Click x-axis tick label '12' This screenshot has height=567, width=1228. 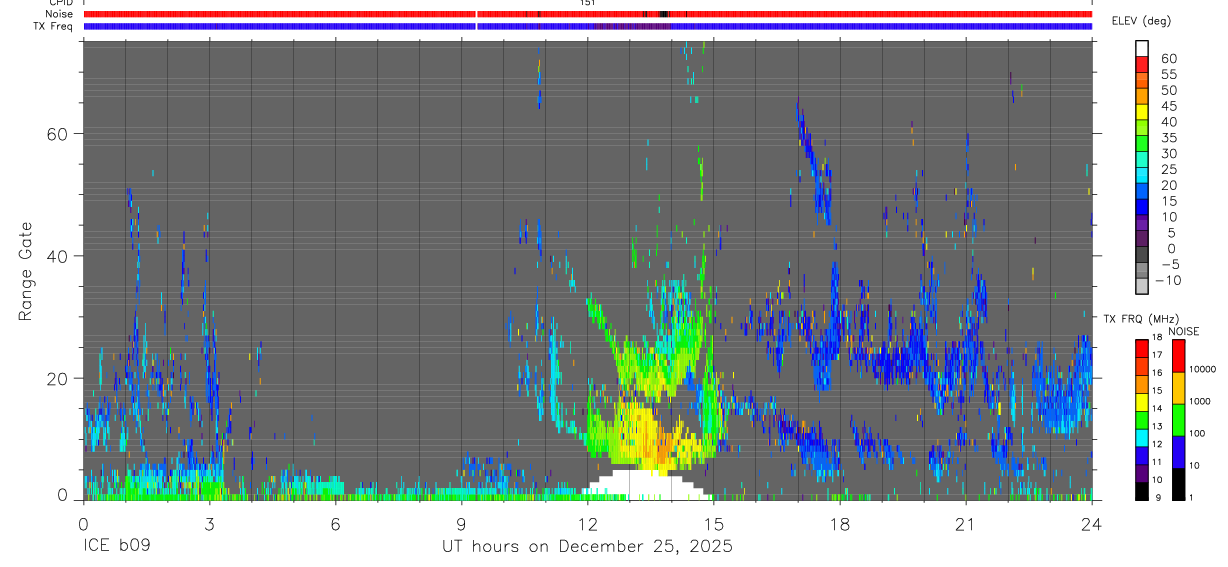[587, 524]
